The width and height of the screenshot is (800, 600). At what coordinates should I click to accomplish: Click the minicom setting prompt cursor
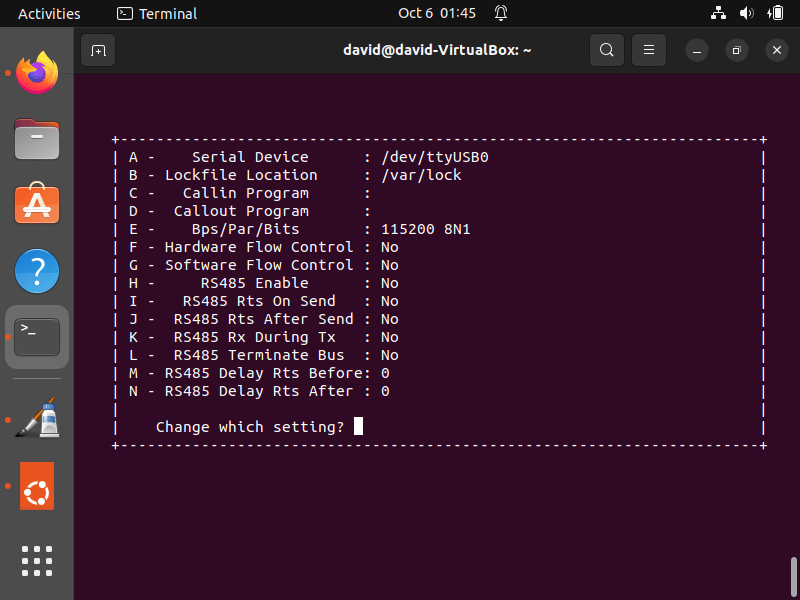tap(359, 426)
